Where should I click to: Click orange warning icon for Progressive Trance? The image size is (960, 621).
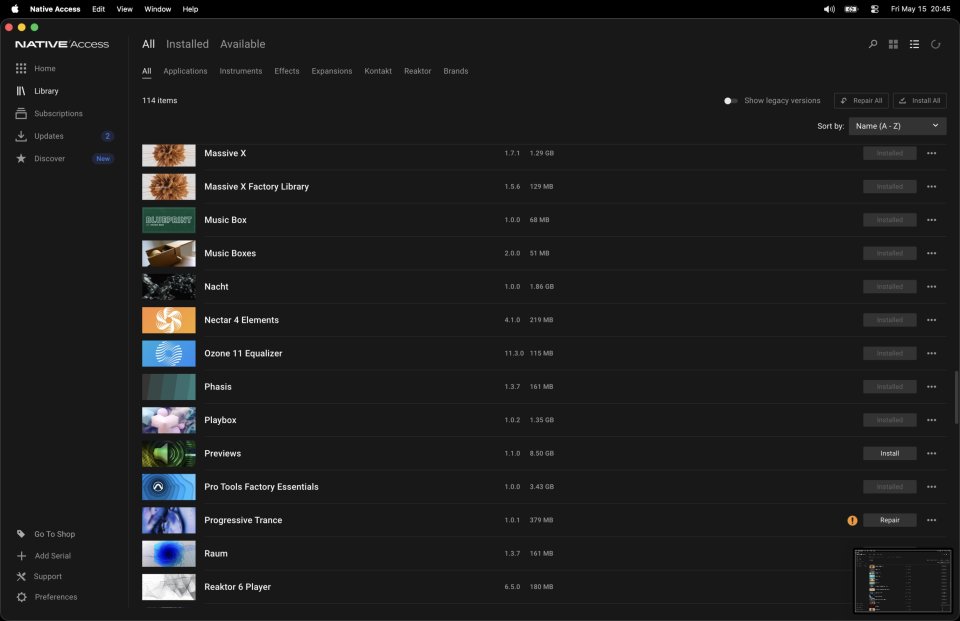point(852,520)
